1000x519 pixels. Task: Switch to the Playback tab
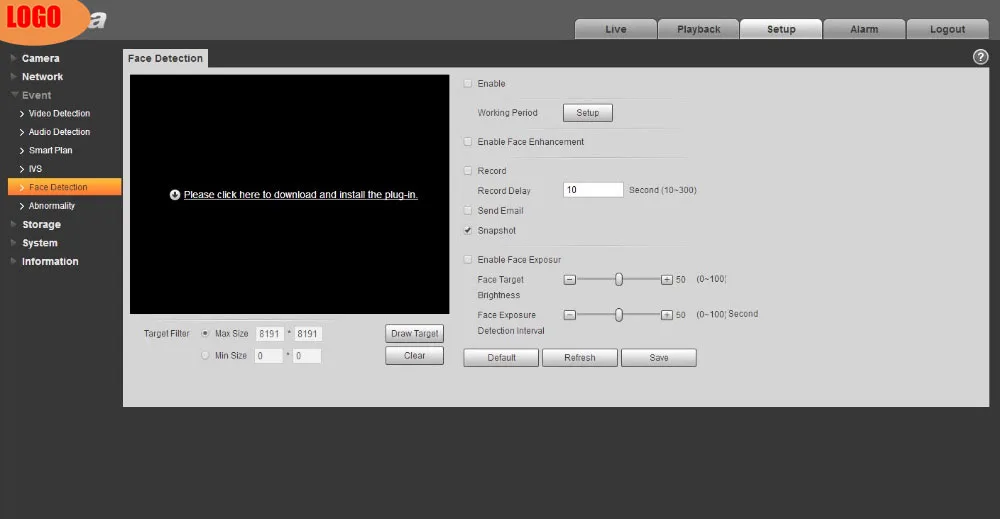tap(698, 29)
